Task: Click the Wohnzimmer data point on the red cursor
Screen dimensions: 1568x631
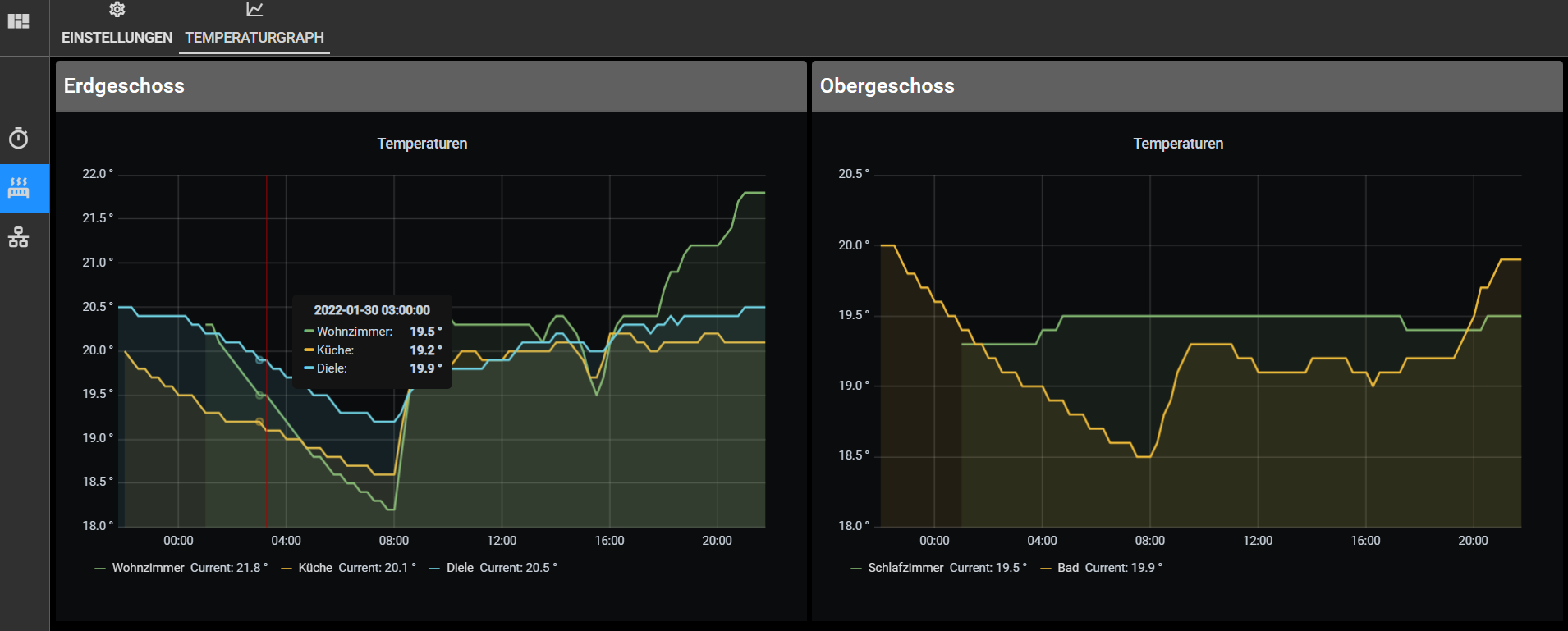Action: 260,395
